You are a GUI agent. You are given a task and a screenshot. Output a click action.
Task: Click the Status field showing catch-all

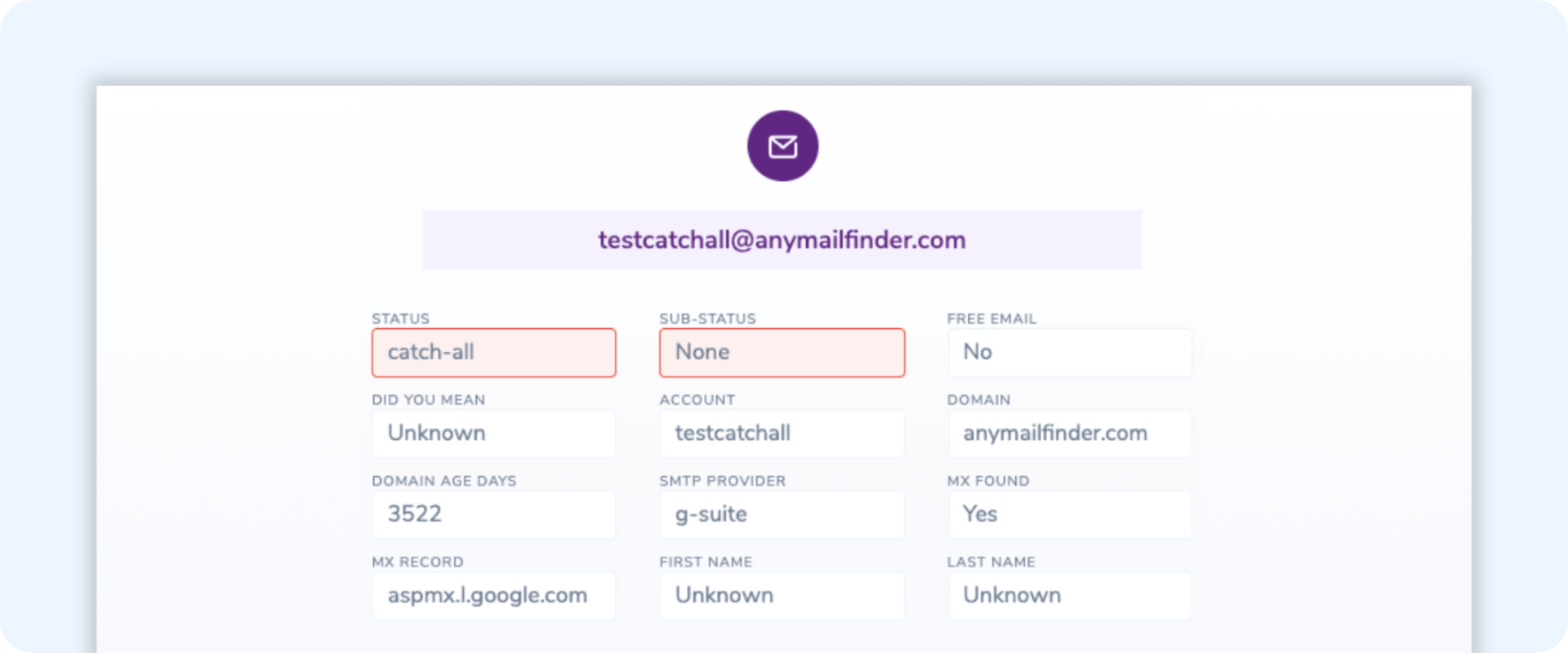point(494,353)
